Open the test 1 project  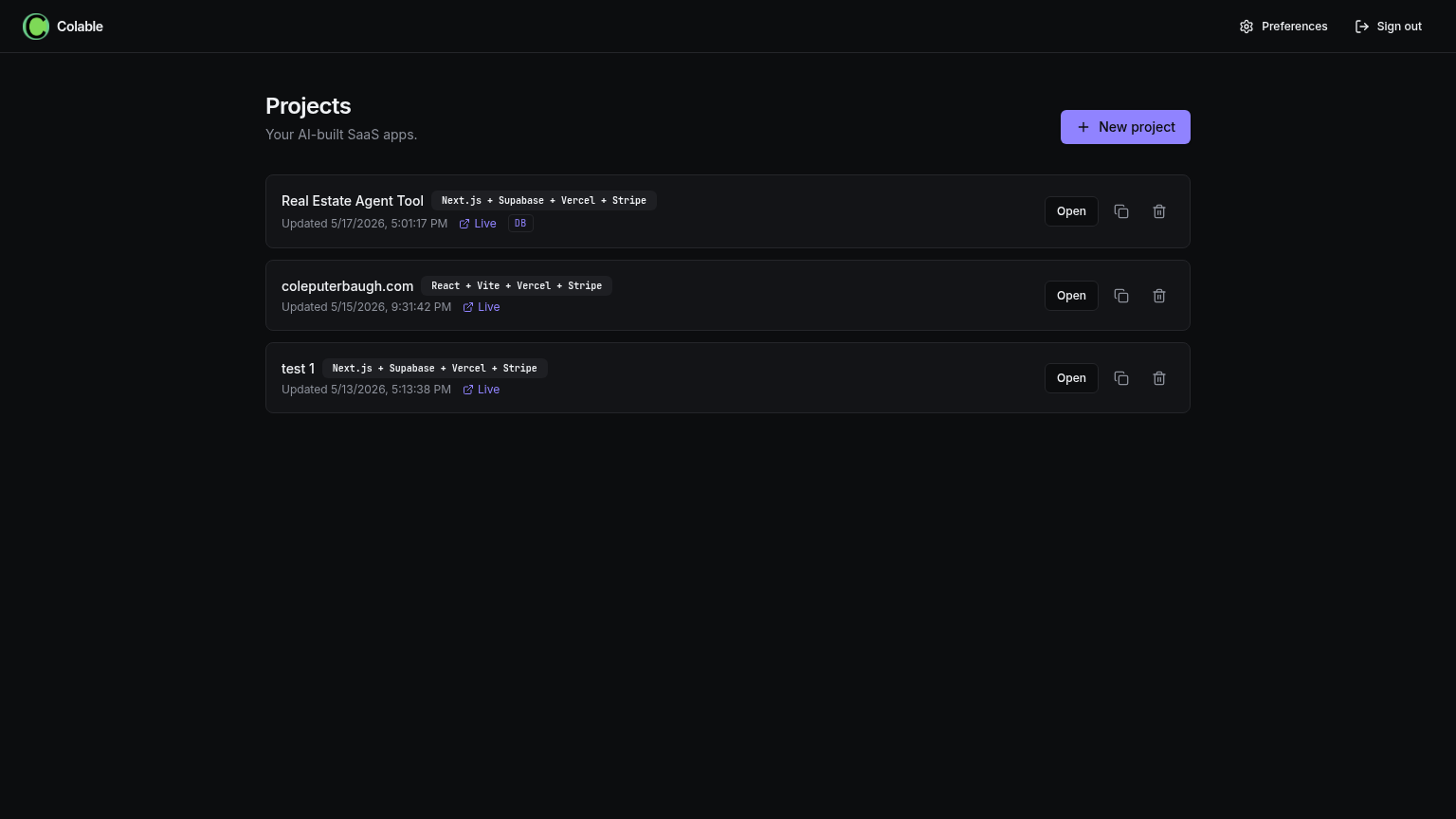coord(1071,378)
